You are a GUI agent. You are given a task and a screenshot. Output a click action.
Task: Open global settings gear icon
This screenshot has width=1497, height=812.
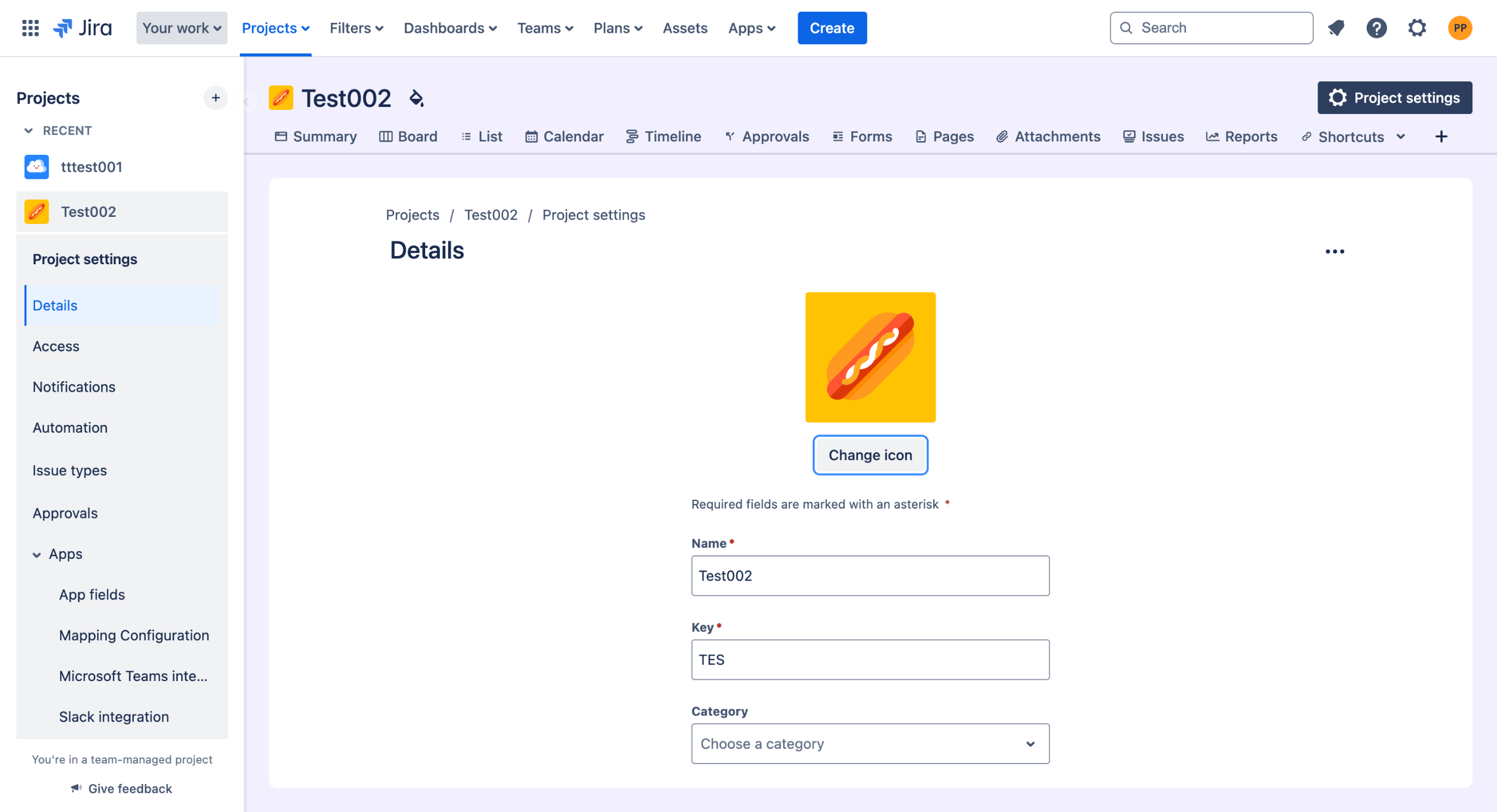(x=1416, y=27)
